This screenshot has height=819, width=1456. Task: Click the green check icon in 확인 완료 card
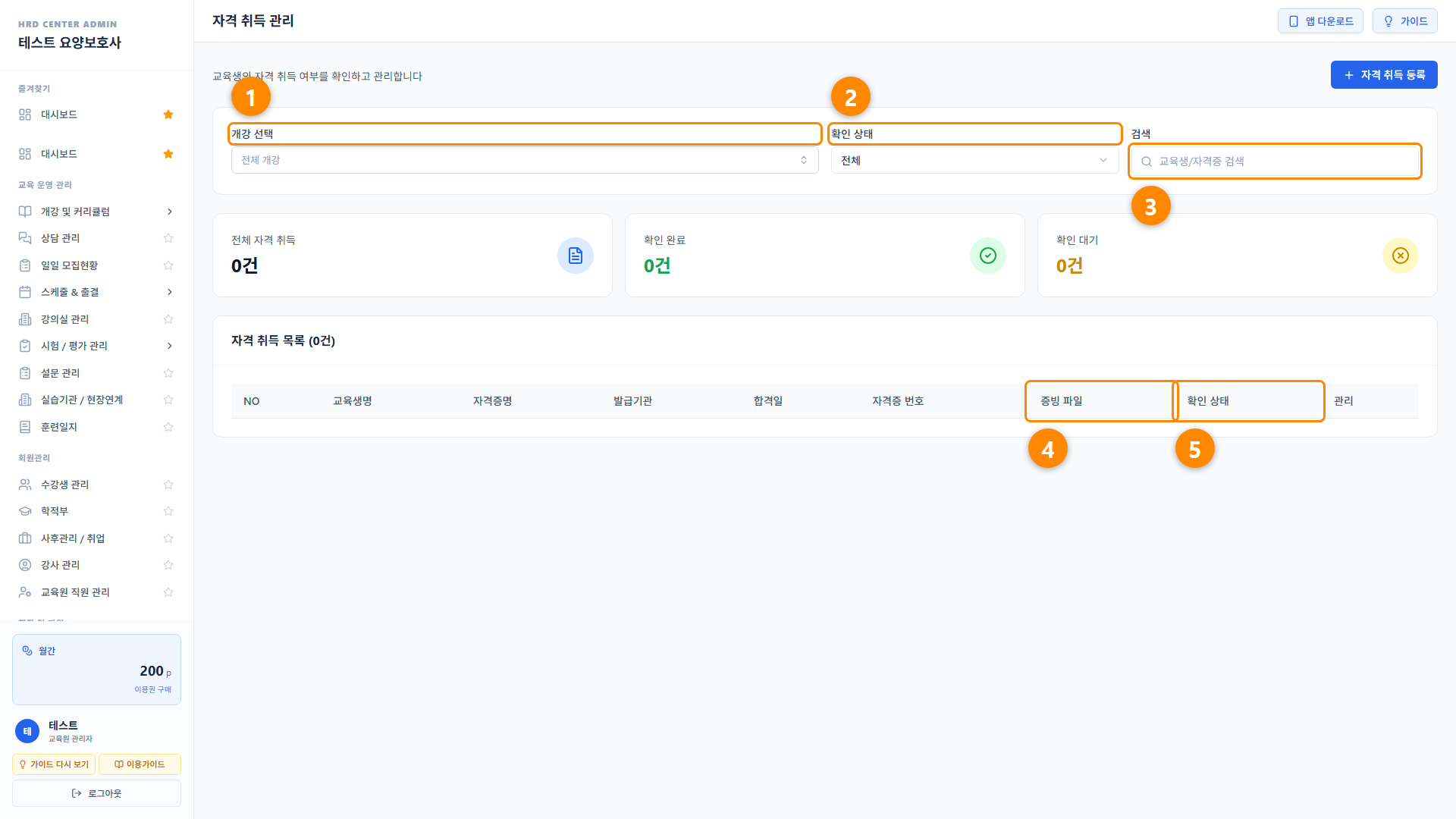pyautogui.click(x=988, y=256)
